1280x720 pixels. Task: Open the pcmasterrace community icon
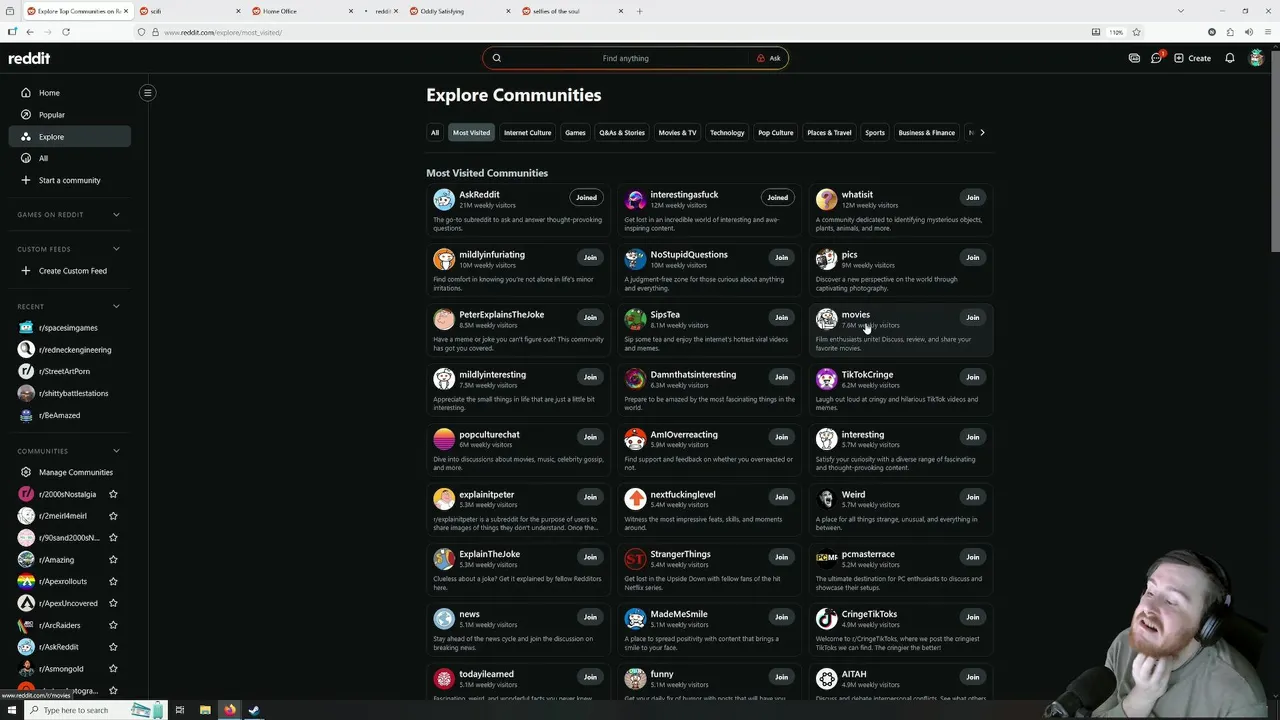point(826,558)
